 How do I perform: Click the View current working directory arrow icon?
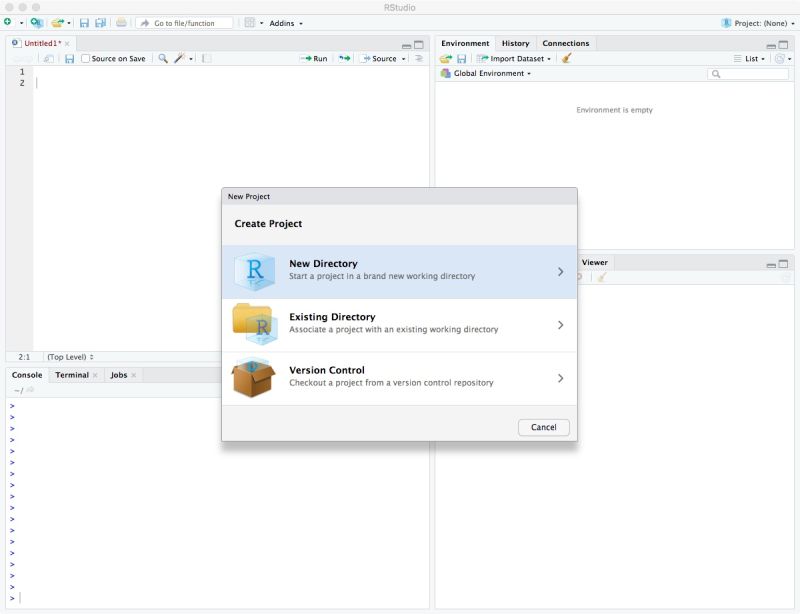coord(30,390)
